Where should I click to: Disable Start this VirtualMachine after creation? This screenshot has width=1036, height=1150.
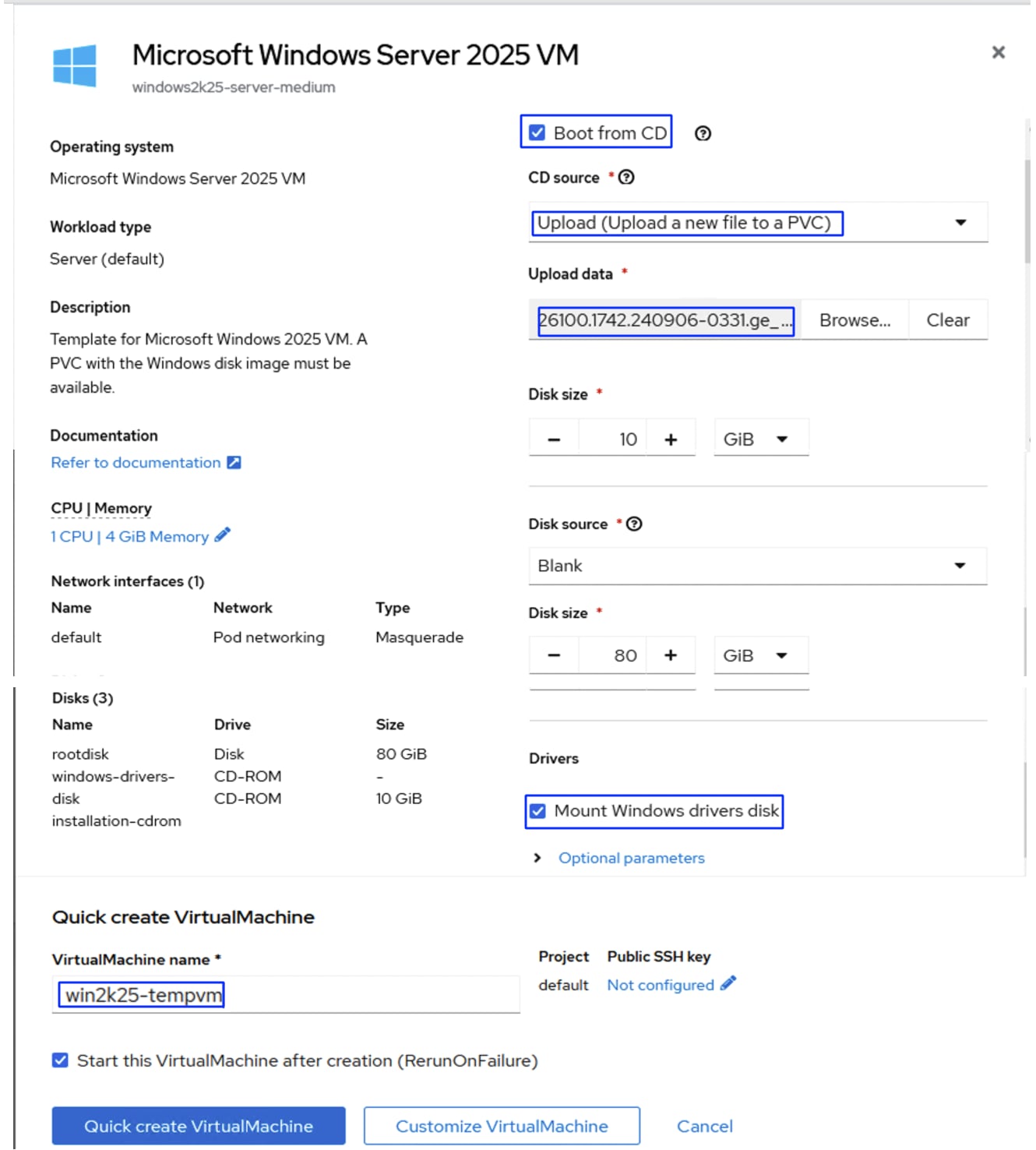(61, 1060)
